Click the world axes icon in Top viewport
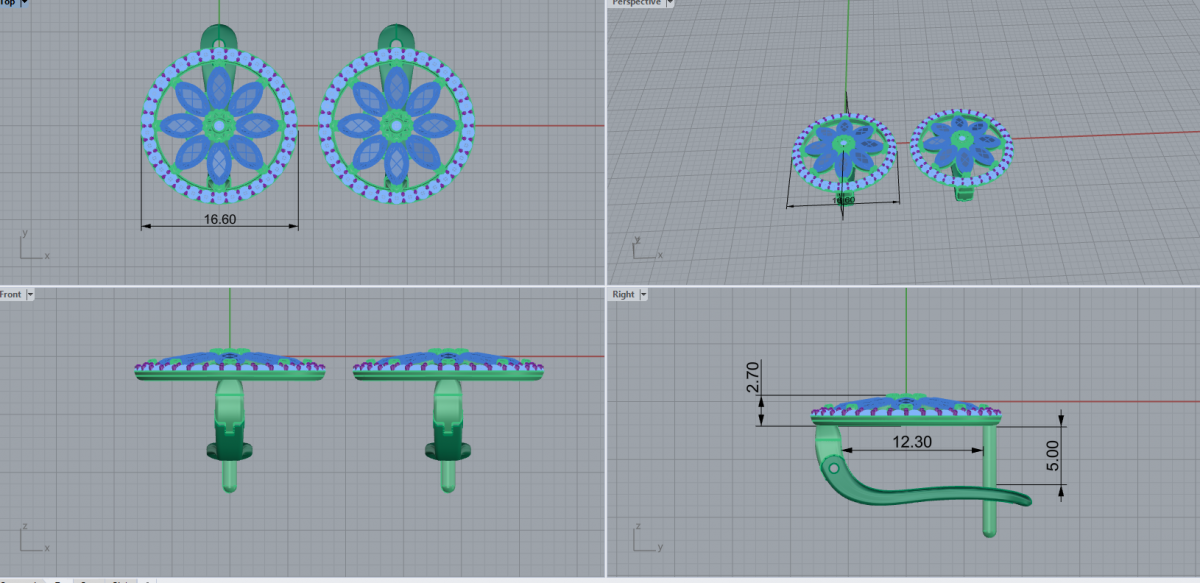This screenshot has width=1200, height=583. click(x=32, y=247)
